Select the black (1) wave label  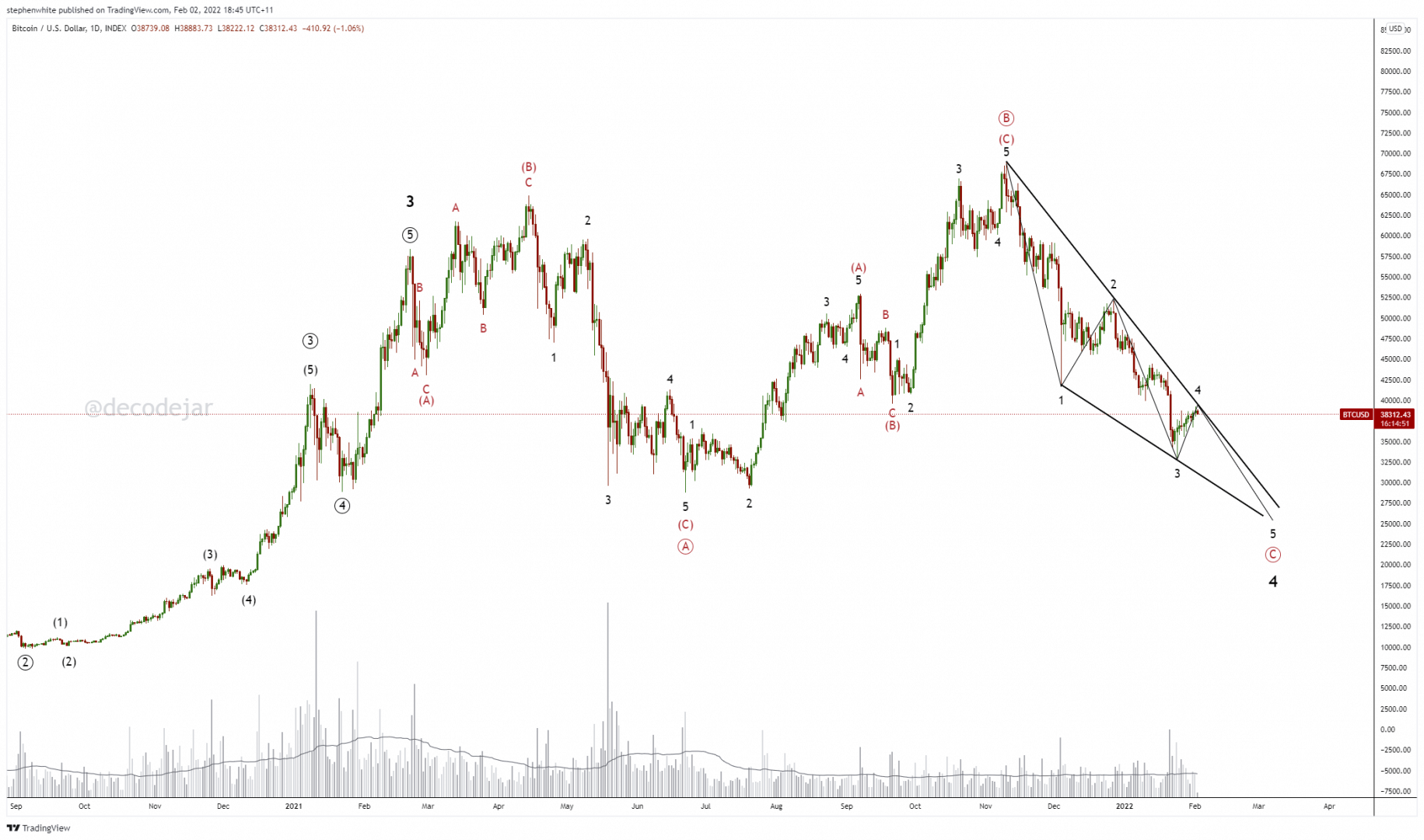pyautogui.click(x=60, y=622)
